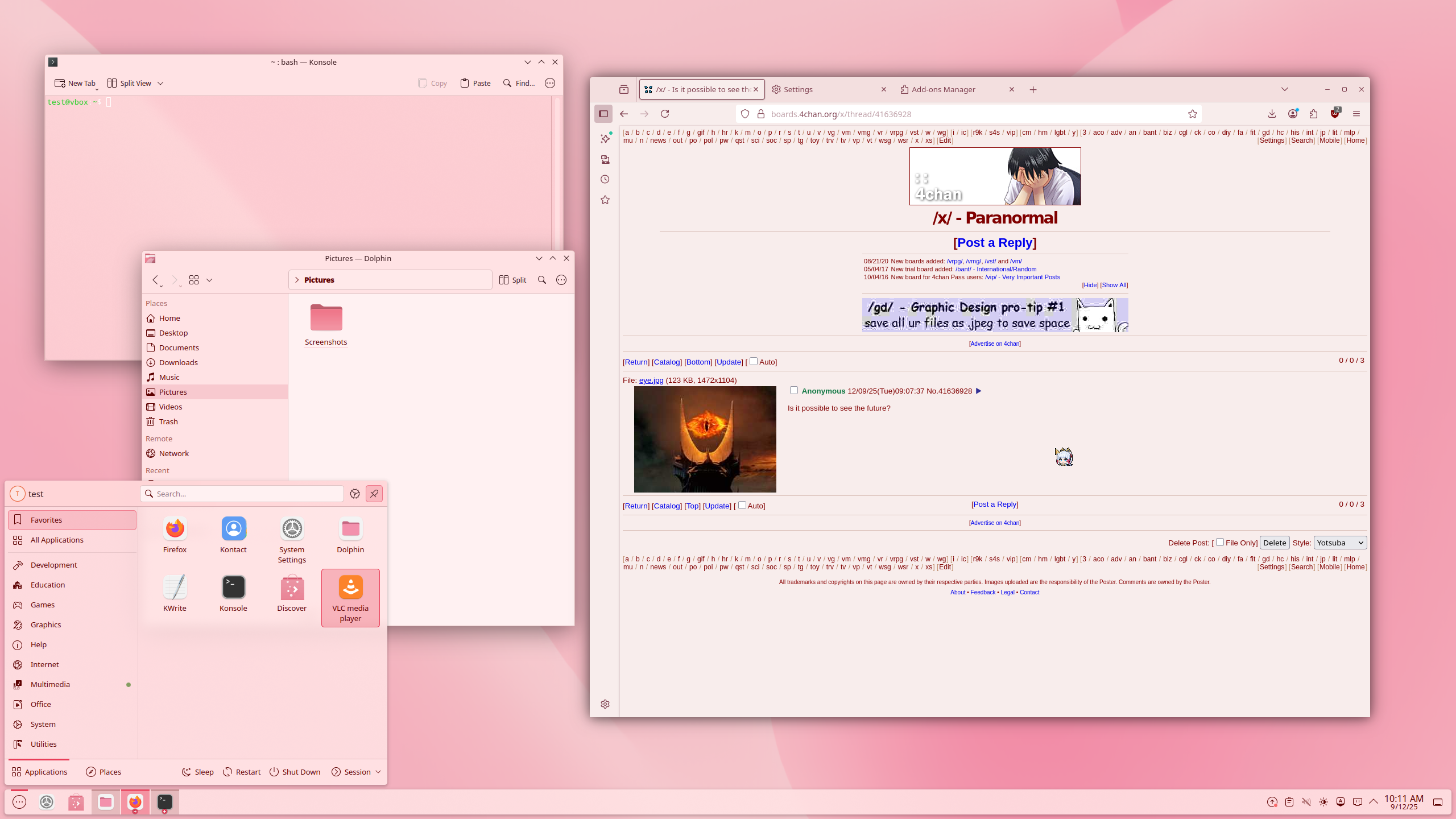
Task: Open Konsole Find tool
Action: [x=519, y=83]
